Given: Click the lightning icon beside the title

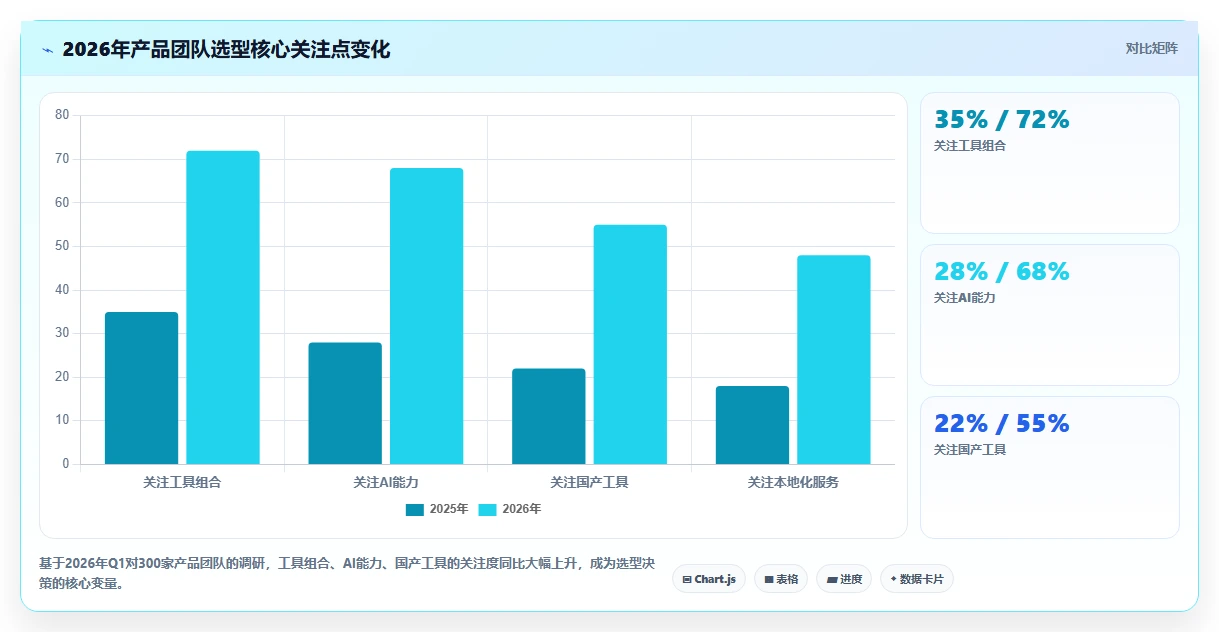Looking at the screenshot, I should point(48,49).
